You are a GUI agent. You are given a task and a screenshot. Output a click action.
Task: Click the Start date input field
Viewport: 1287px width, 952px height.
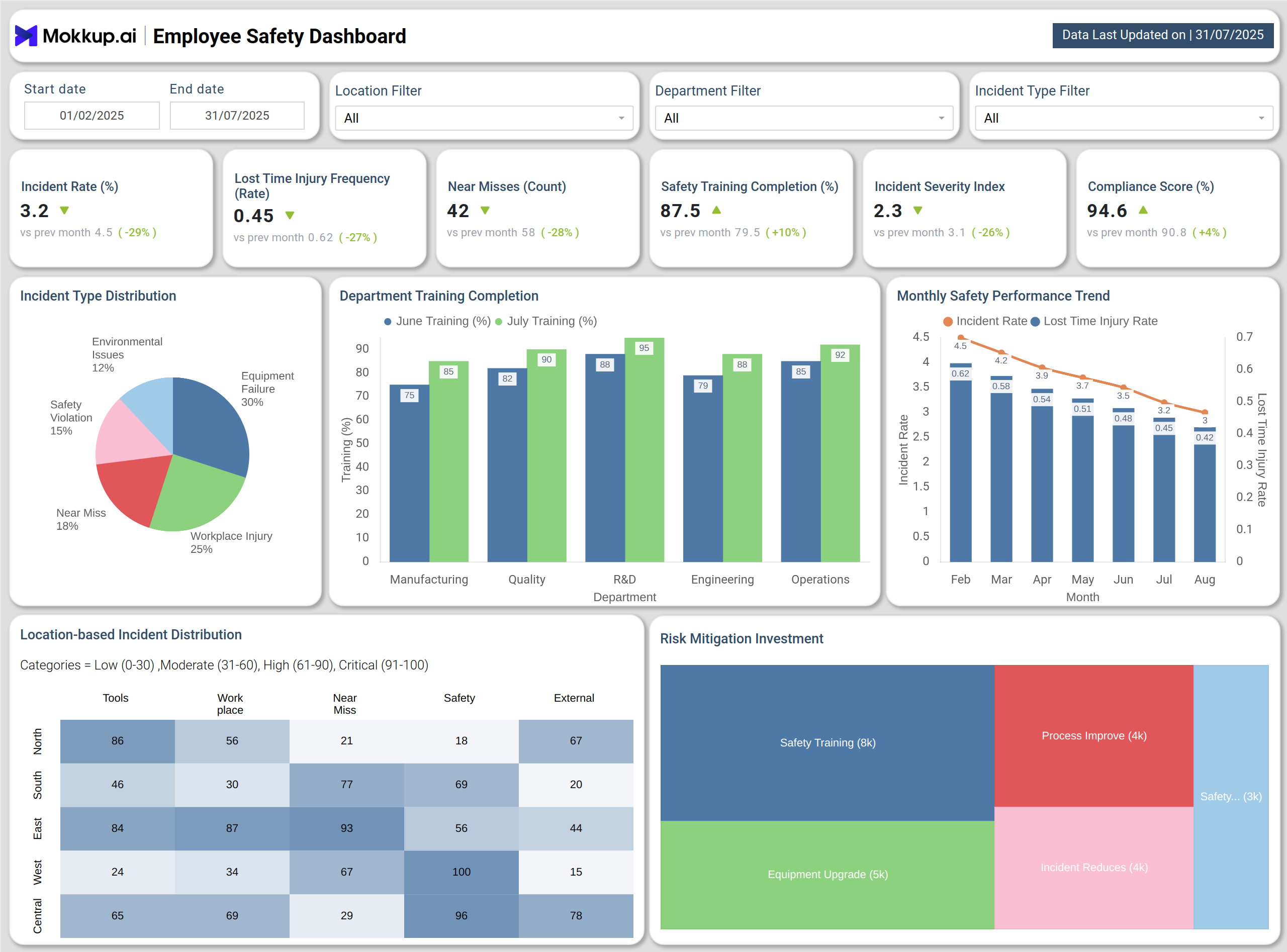[x=91, y=116]
